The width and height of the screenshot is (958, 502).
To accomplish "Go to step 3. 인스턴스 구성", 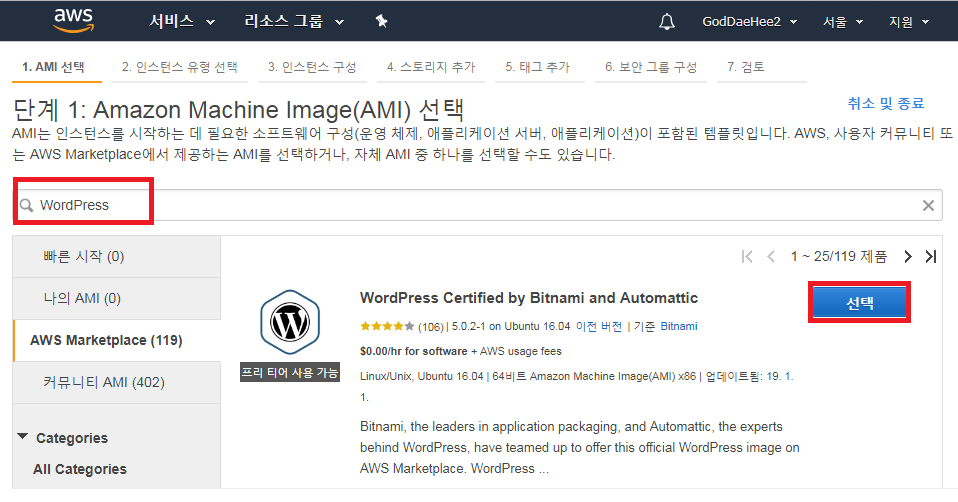I will [x=312, y=67].
